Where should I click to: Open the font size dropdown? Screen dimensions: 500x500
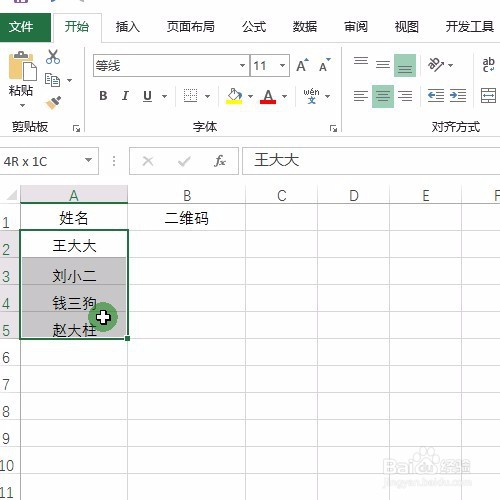tap(282, 65)
